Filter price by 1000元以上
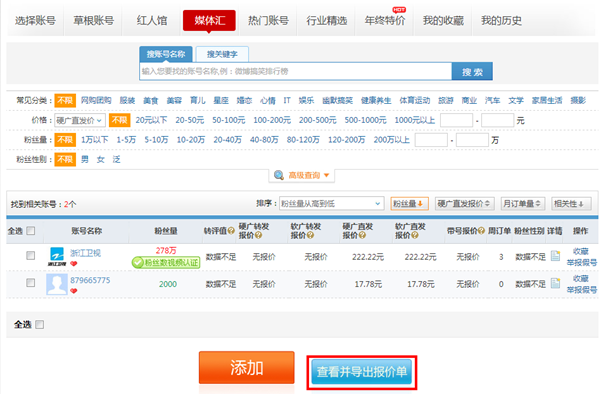 pos(414,120)
